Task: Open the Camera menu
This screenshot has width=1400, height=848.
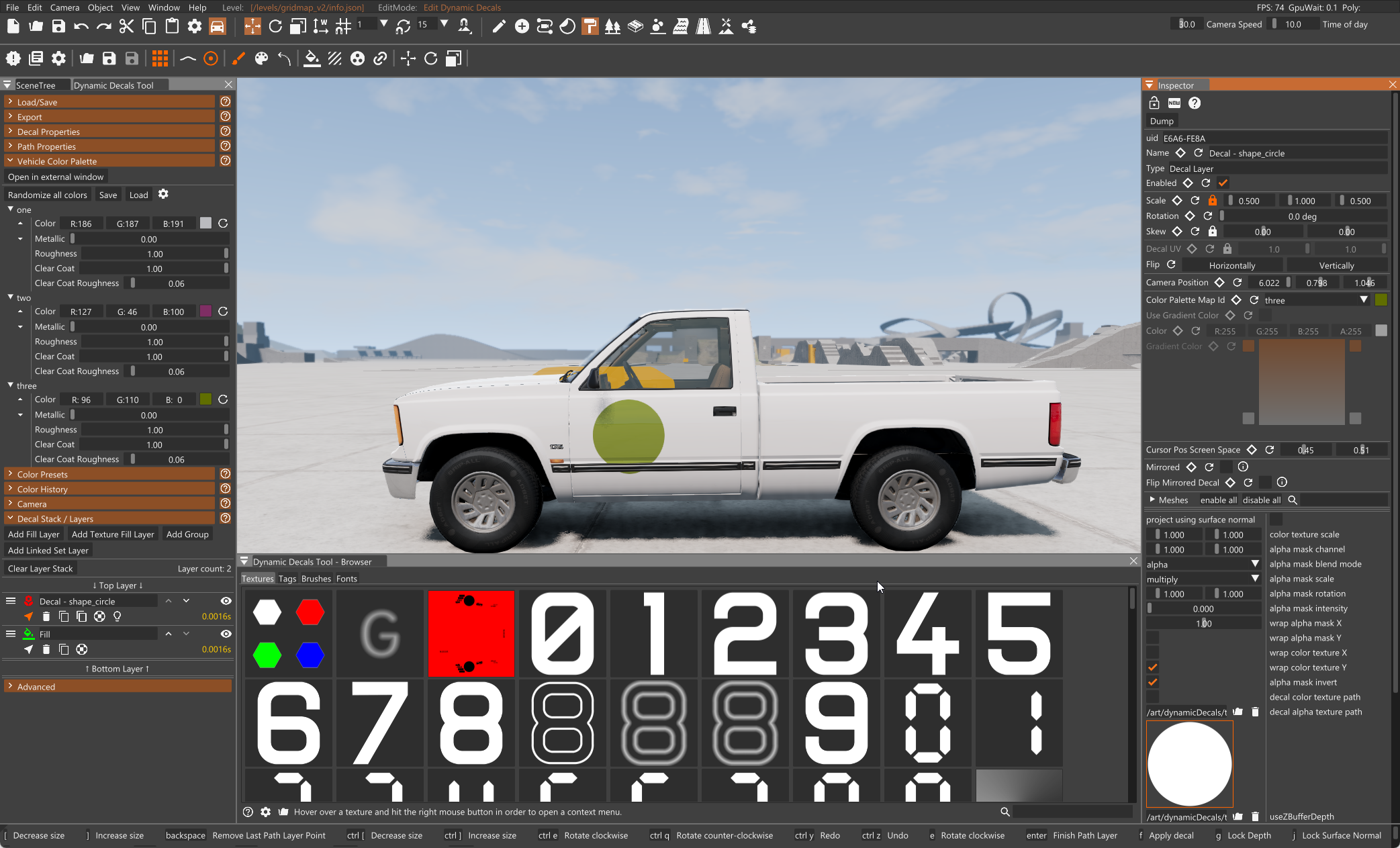Action: click(x=64, y=7)
